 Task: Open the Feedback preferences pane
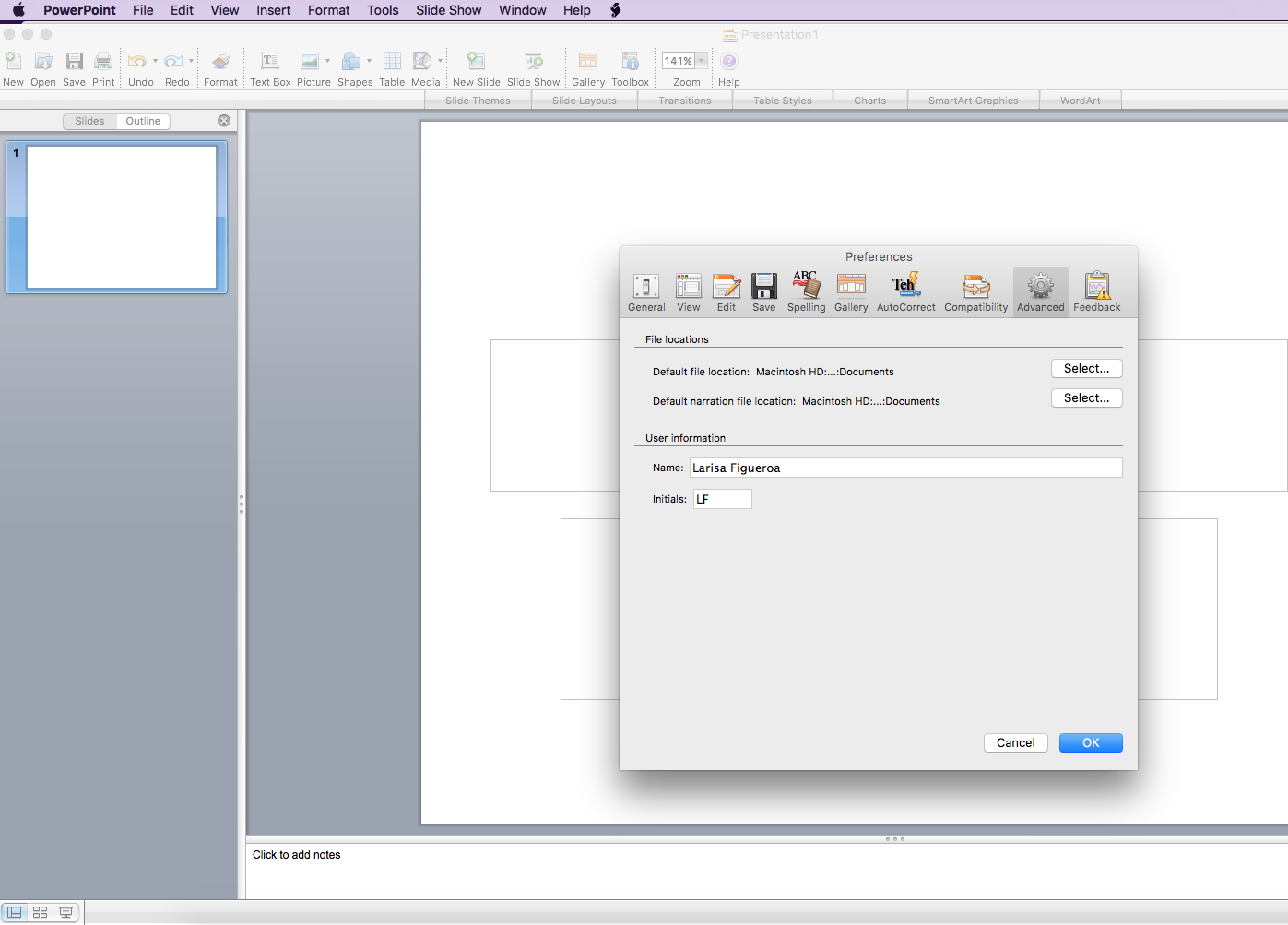[1097, 292]
